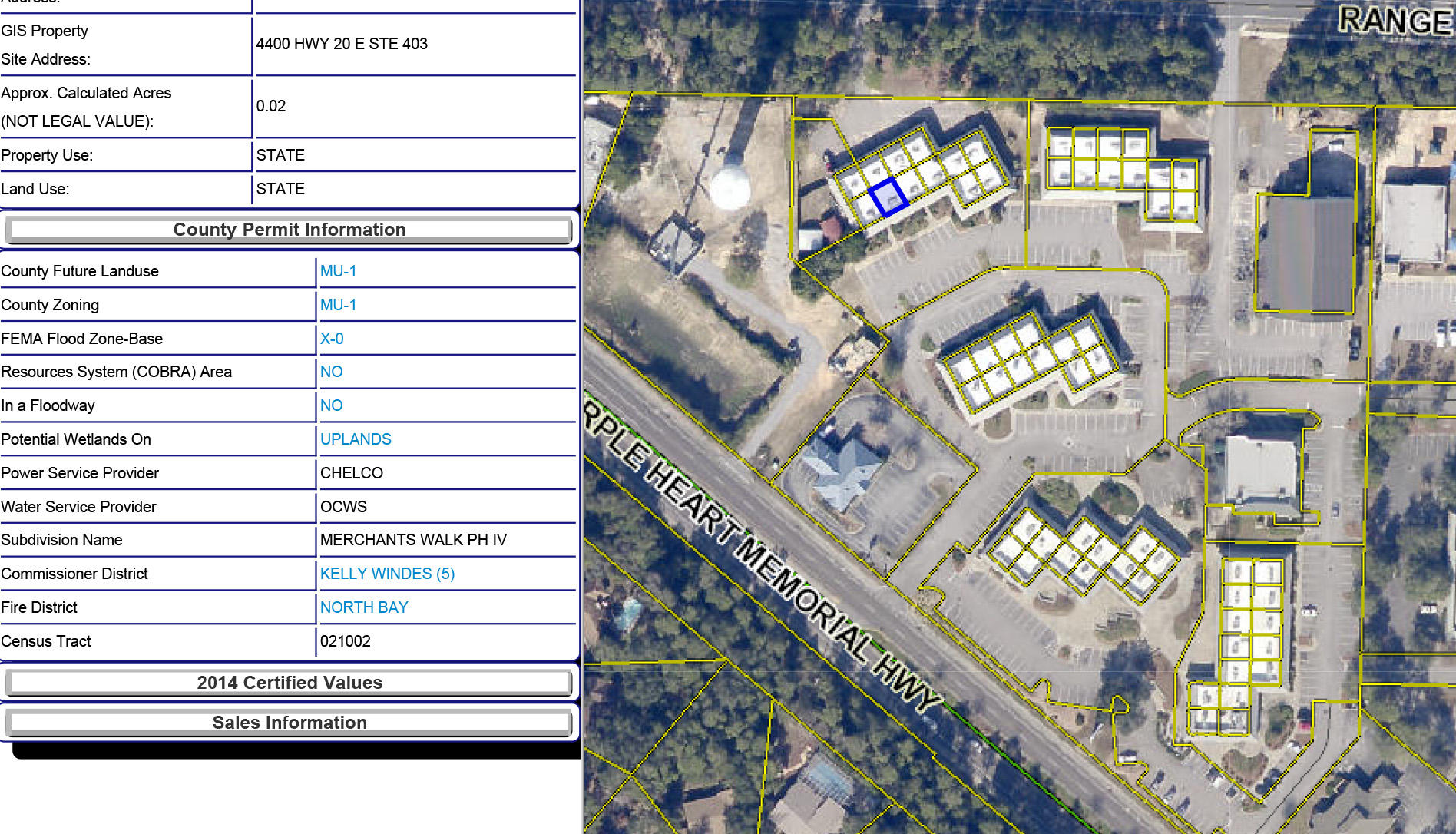Select the blue highlighted parcel on map
1456x834 pixels.
(x=888, y=197)
